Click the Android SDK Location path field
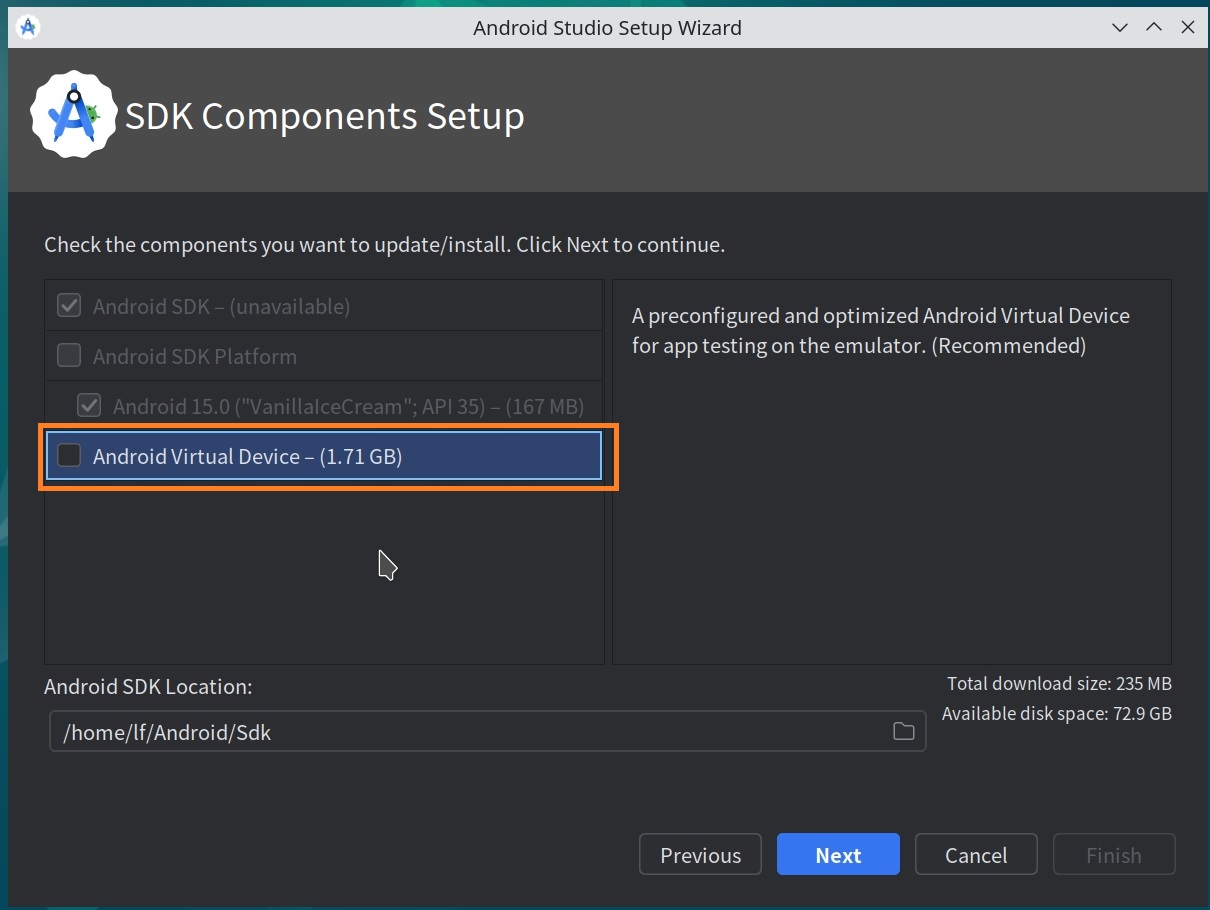Viewport: 1210px width, 910px height. pyautogui.click(x=470, y=732)
